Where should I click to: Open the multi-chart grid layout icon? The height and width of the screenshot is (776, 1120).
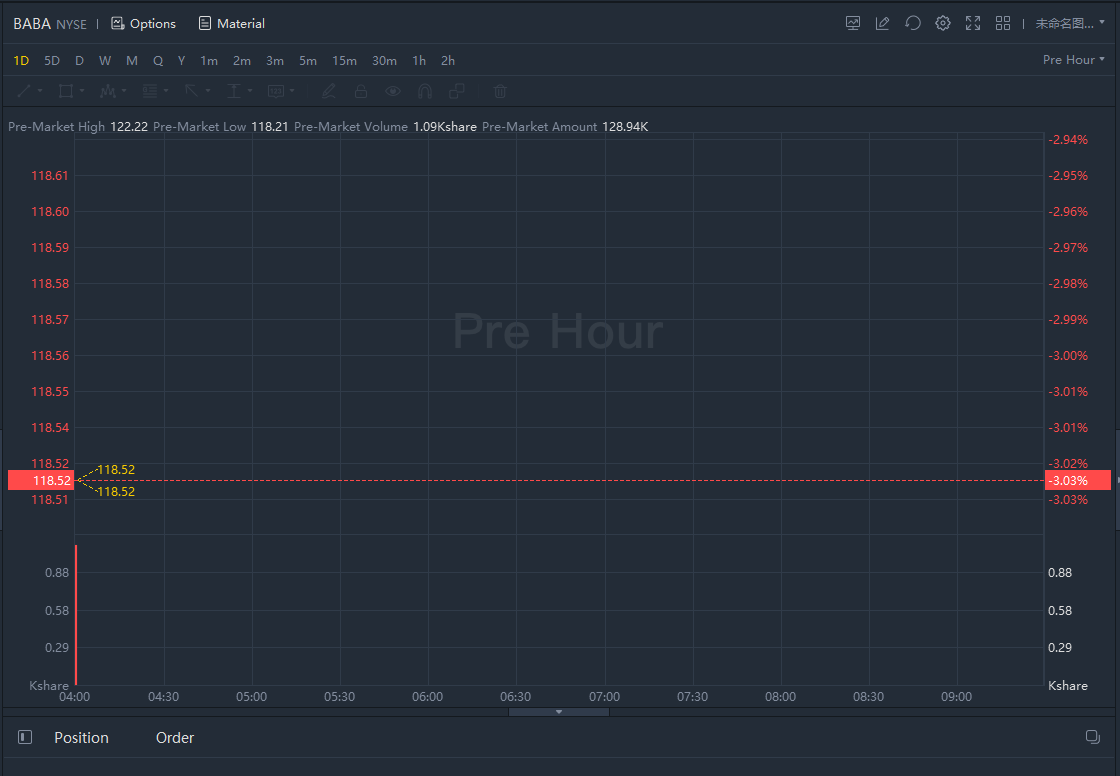(1003, 23)
